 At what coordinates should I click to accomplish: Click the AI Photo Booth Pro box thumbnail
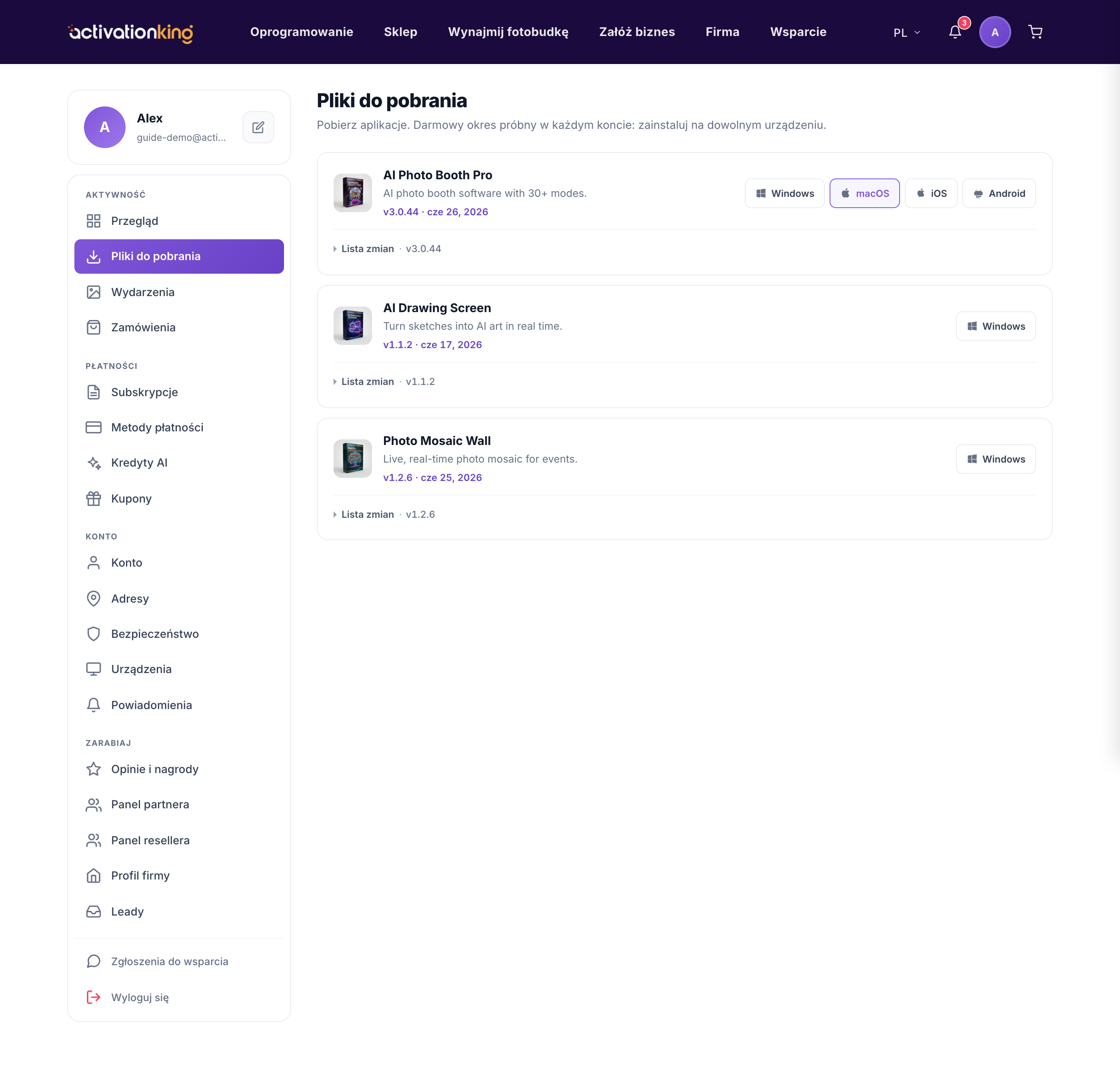click(x=352, y=193)
